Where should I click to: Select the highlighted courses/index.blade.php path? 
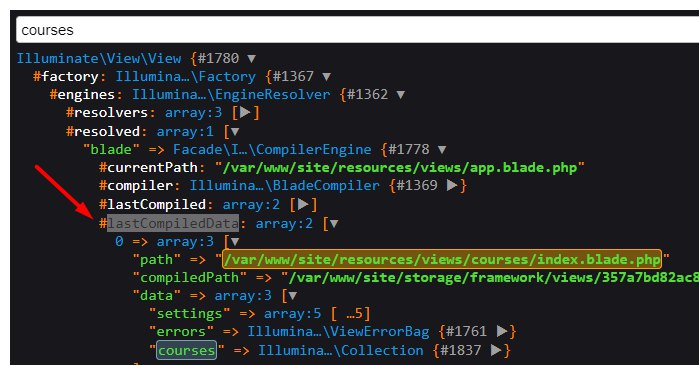coord(442,259)
